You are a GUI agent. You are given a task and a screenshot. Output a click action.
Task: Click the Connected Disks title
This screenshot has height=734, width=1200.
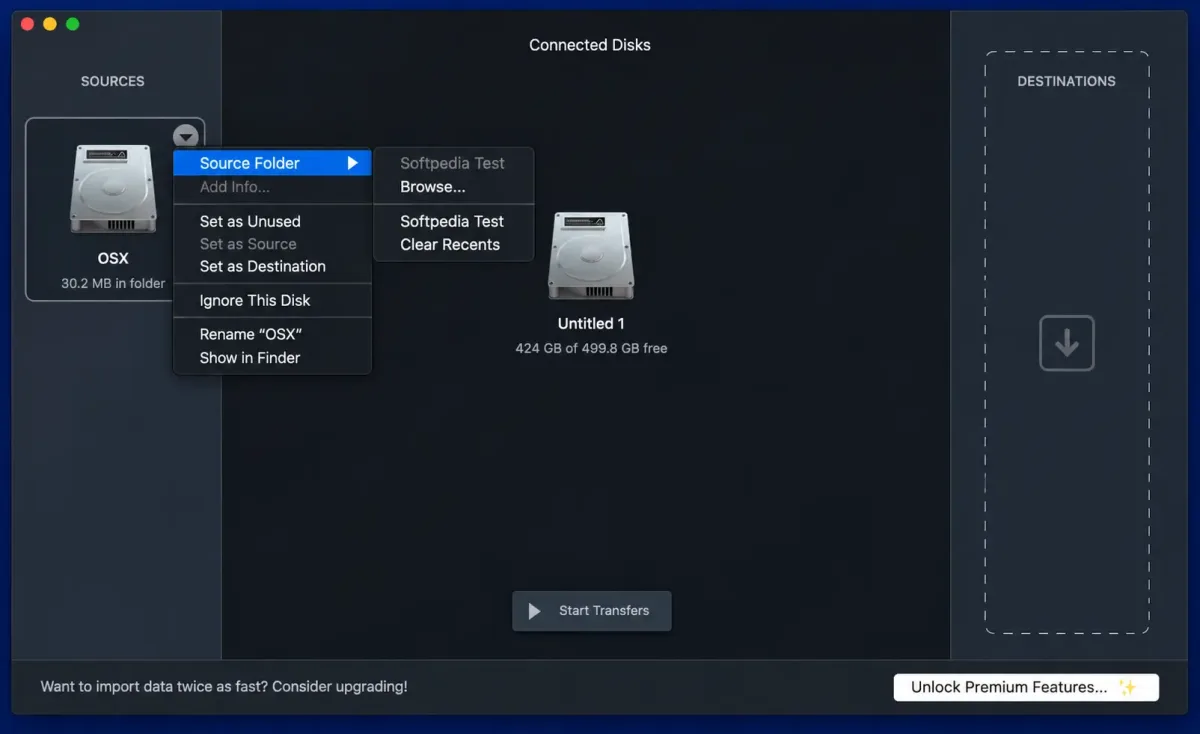coord(590,45)
